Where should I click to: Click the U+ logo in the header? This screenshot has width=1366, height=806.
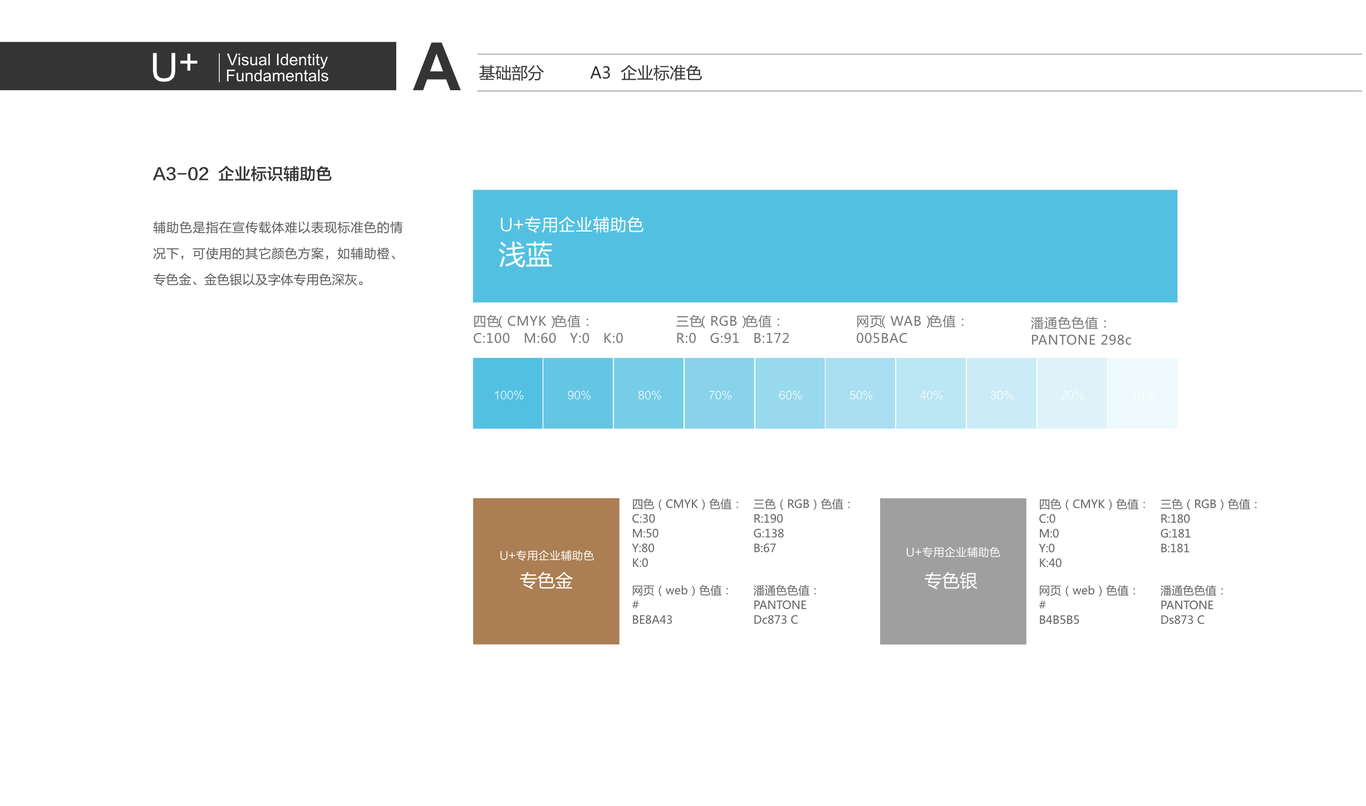[175, 67]
